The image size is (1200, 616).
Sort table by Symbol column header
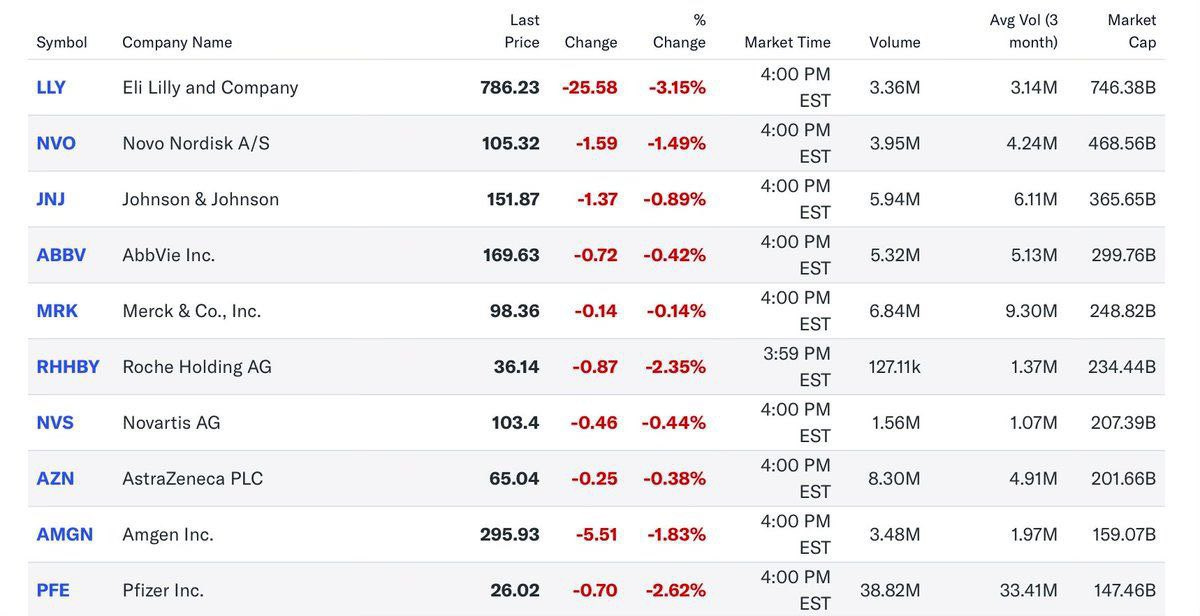62,42
